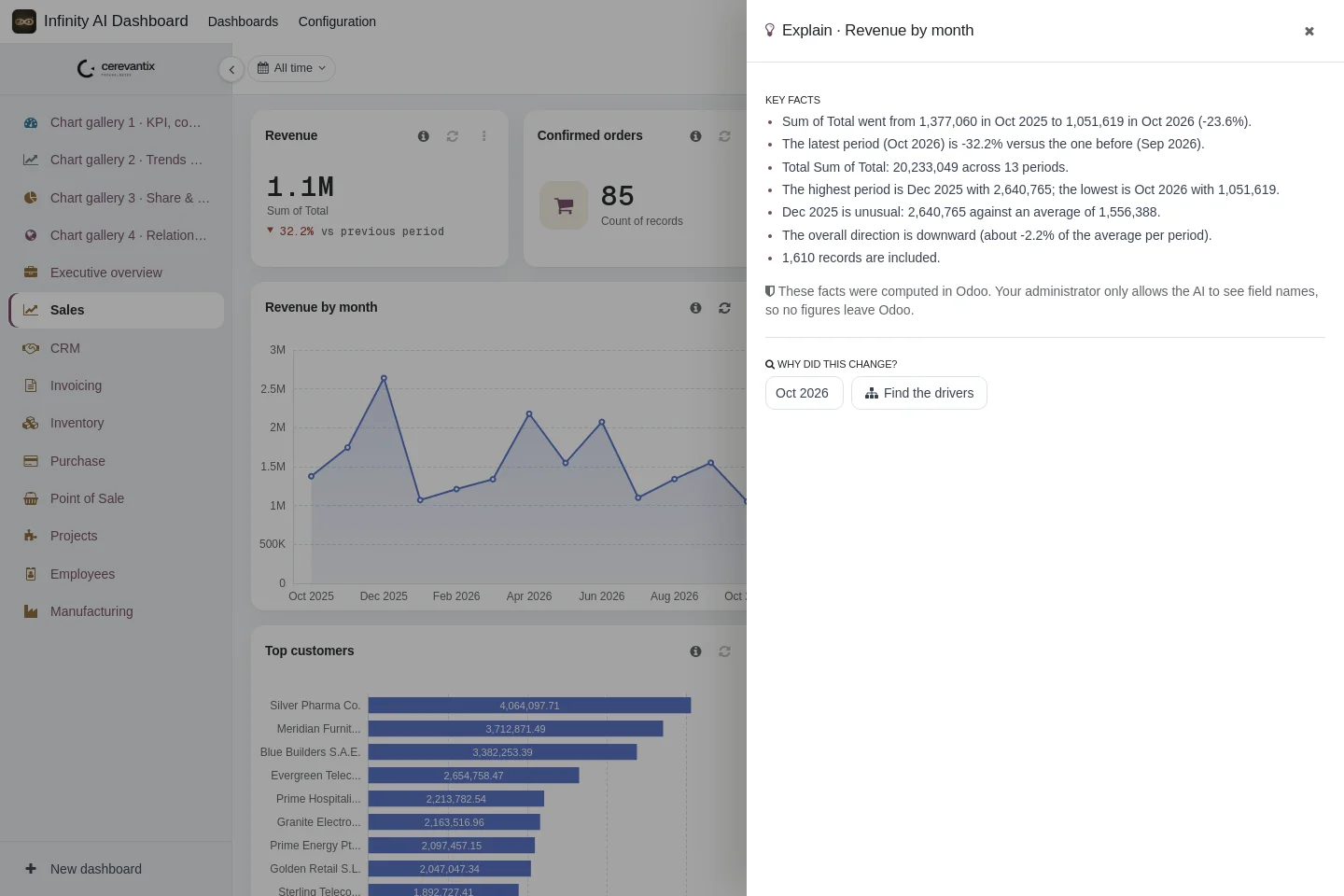Click the cerevantix company logo
Viewport: 1344px width, 896px height.
[x=116, y=68]
